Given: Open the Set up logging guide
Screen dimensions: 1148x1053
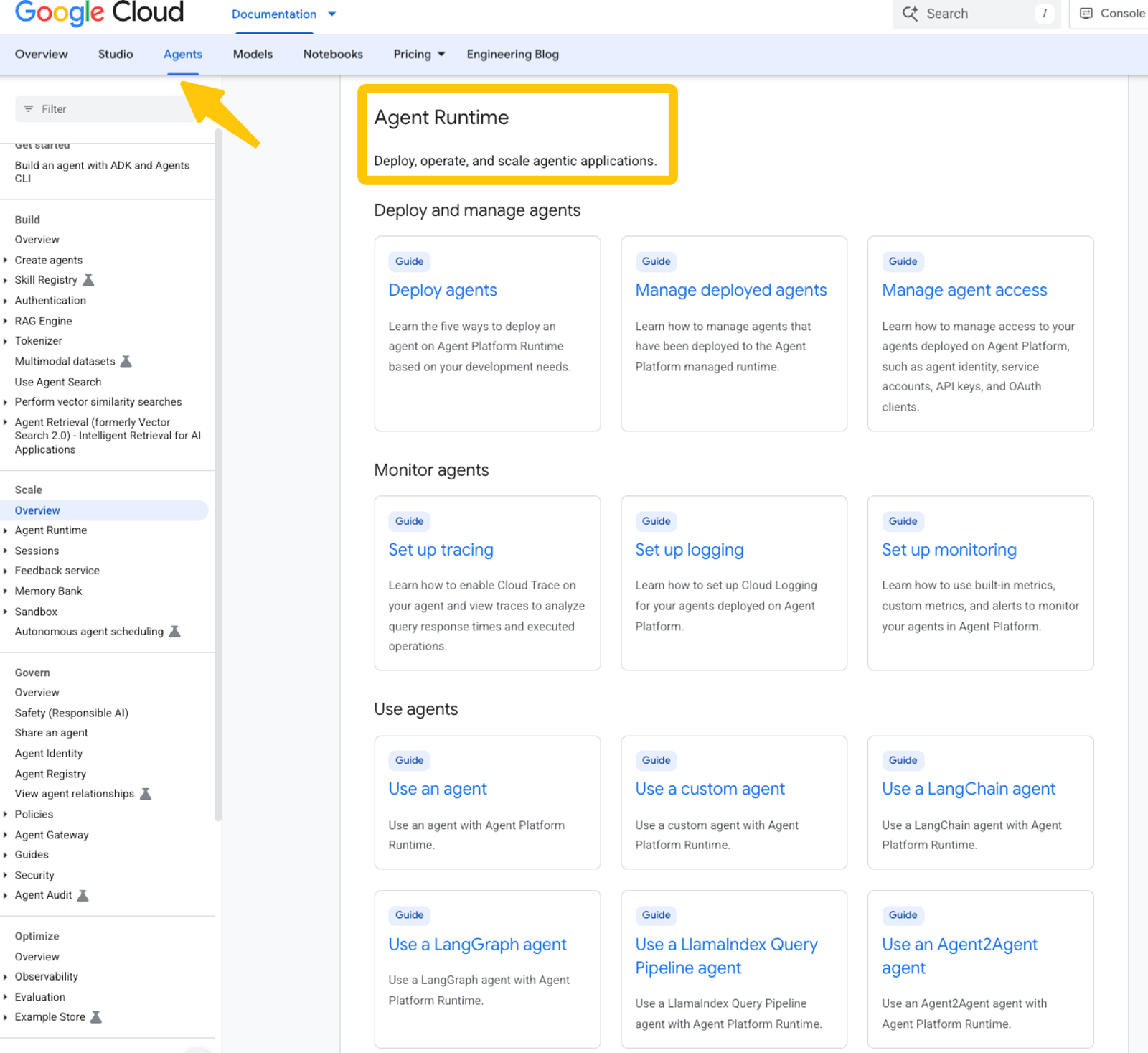Looking at the screenshot, I should click(689, 550).
